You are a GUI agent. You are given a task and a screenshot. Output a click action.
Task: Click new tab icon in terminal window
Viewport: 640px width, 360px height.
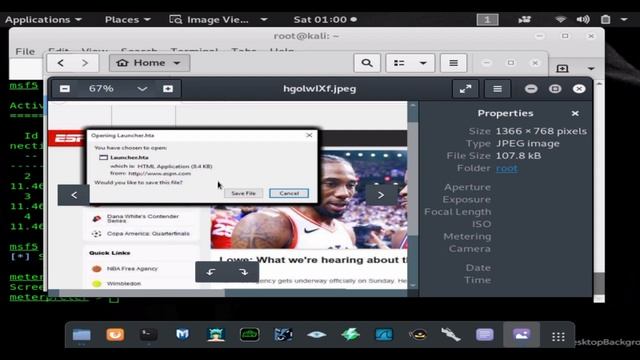coord(562,68)
